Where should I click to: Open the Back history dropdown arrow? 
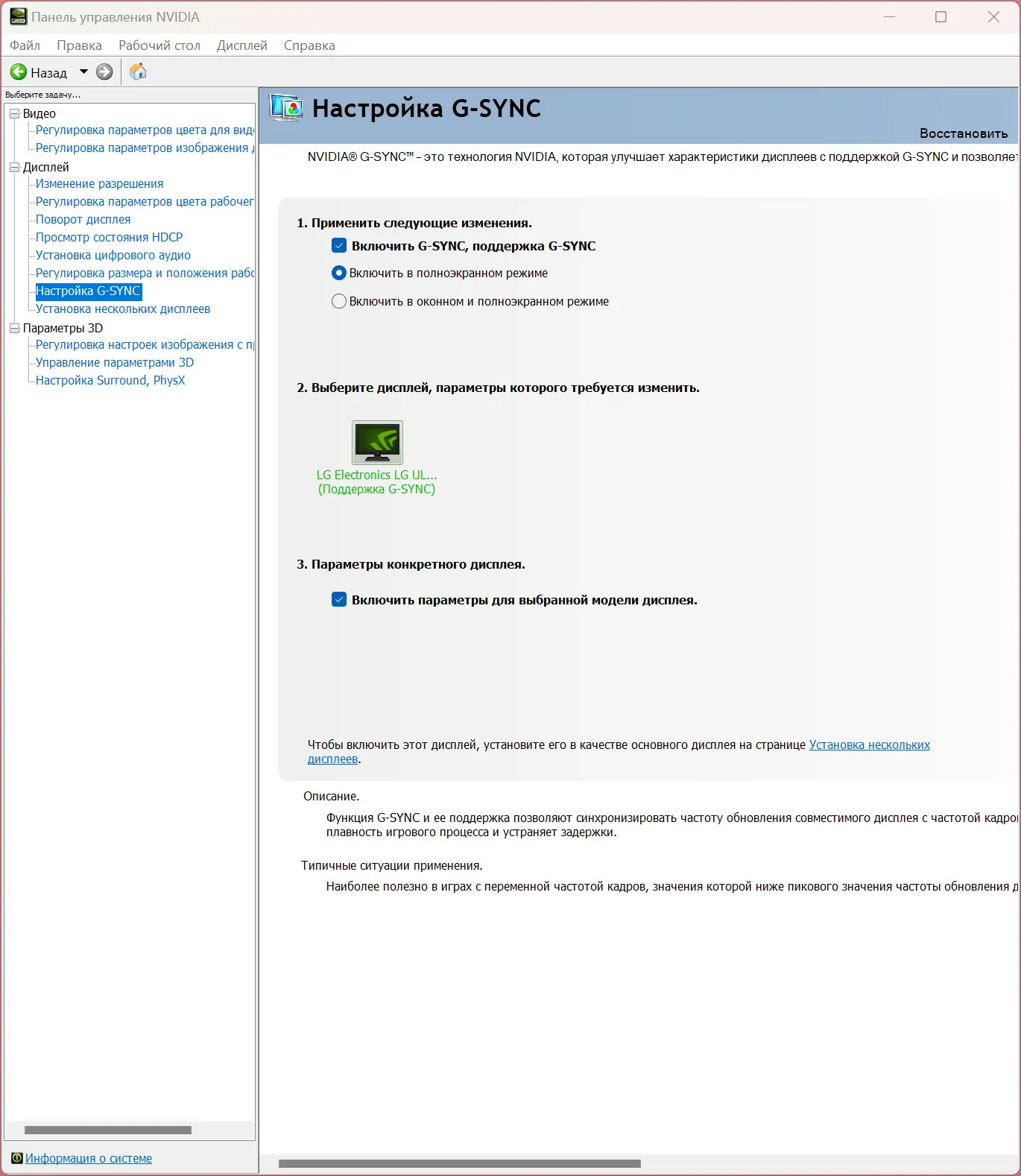click(x=83, y=72)
